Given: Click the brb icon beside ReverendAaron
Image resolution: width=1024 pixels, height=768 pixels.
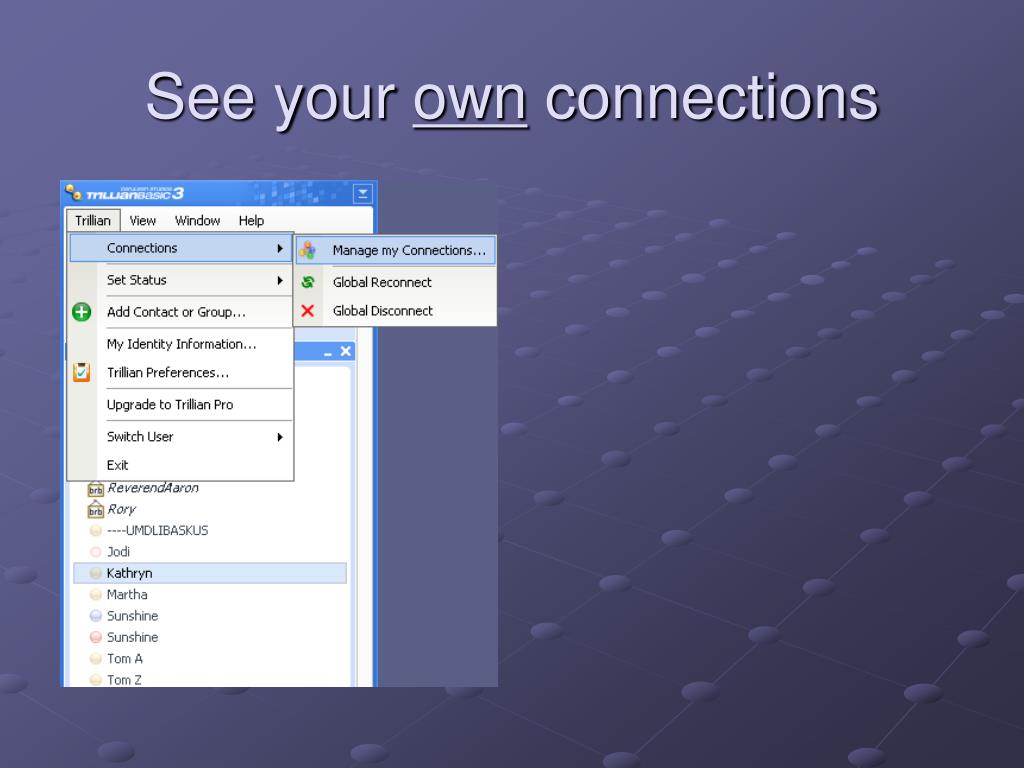Looking at the screenshot, I should [x=95, y=489].
